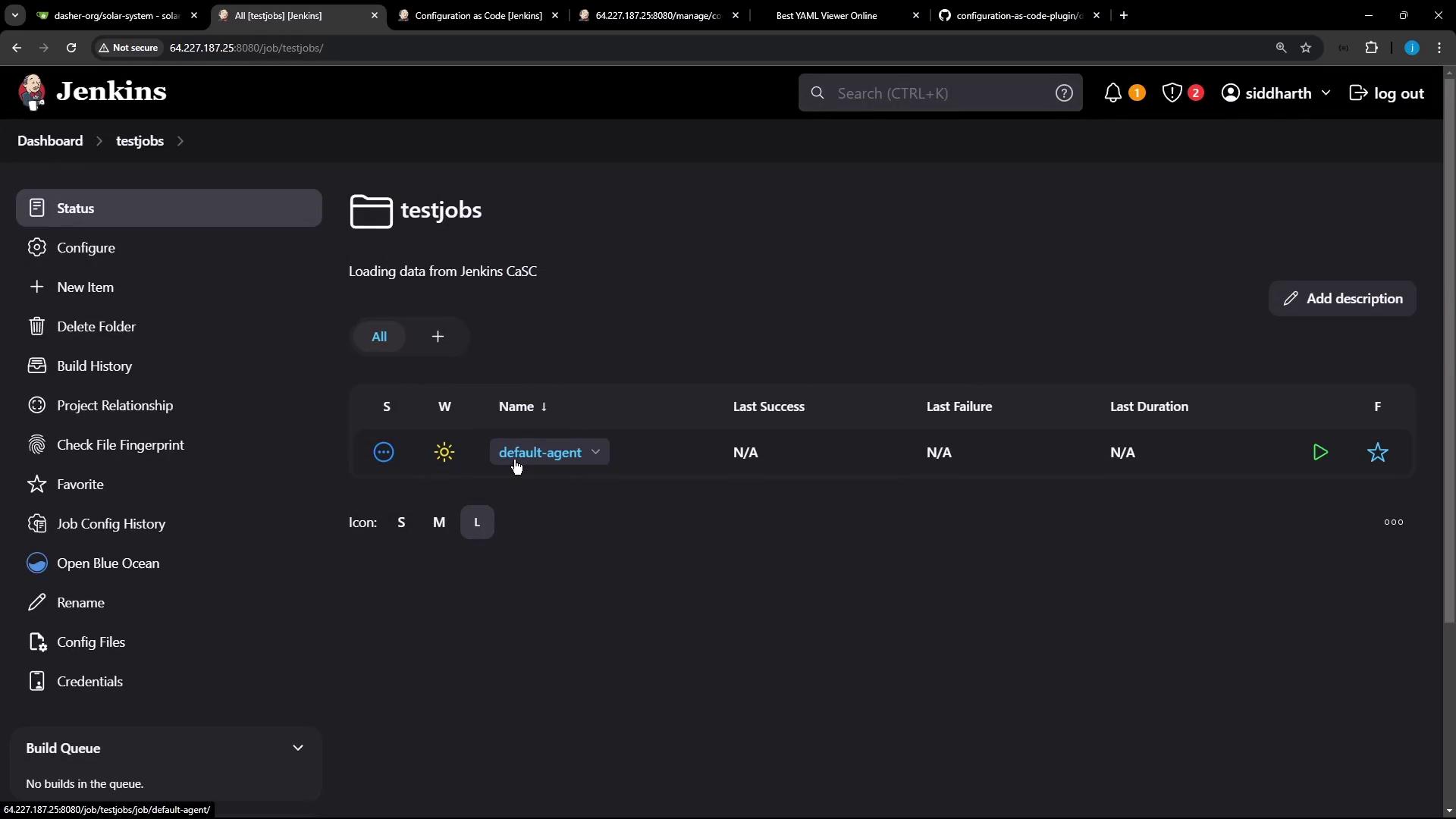Viewport: 1456px width, 819px height.
Task: Open security warnings shield icon
Action: click(x=1172, y=93)
